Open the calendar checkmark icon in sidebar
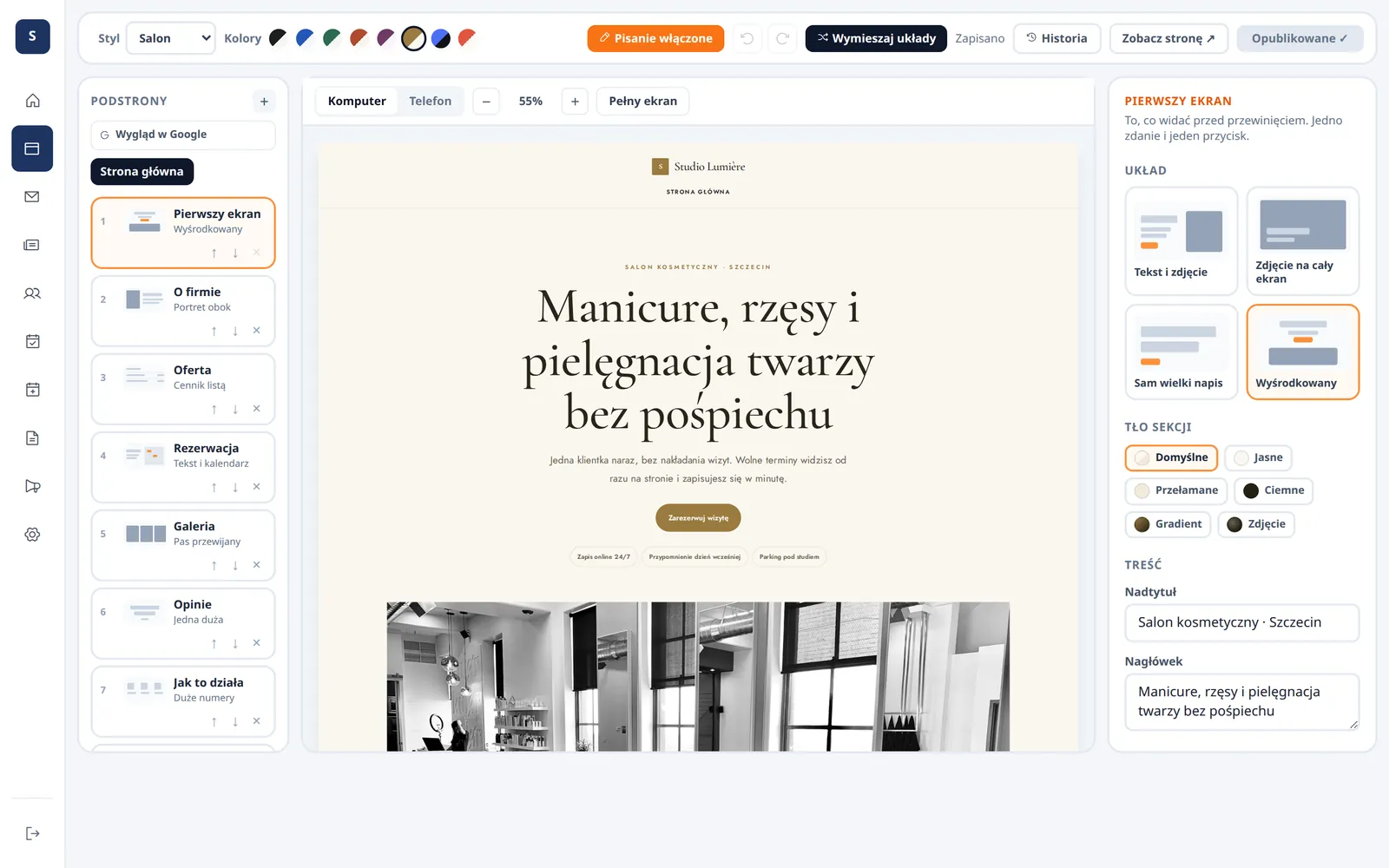 pyautogui.click(x=32, y=342)
